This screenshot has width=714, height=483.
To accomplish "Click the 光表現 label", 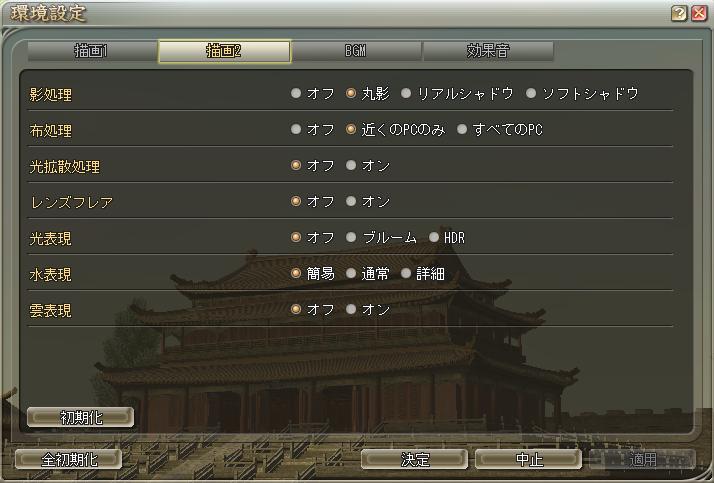I will coord(51,239).
